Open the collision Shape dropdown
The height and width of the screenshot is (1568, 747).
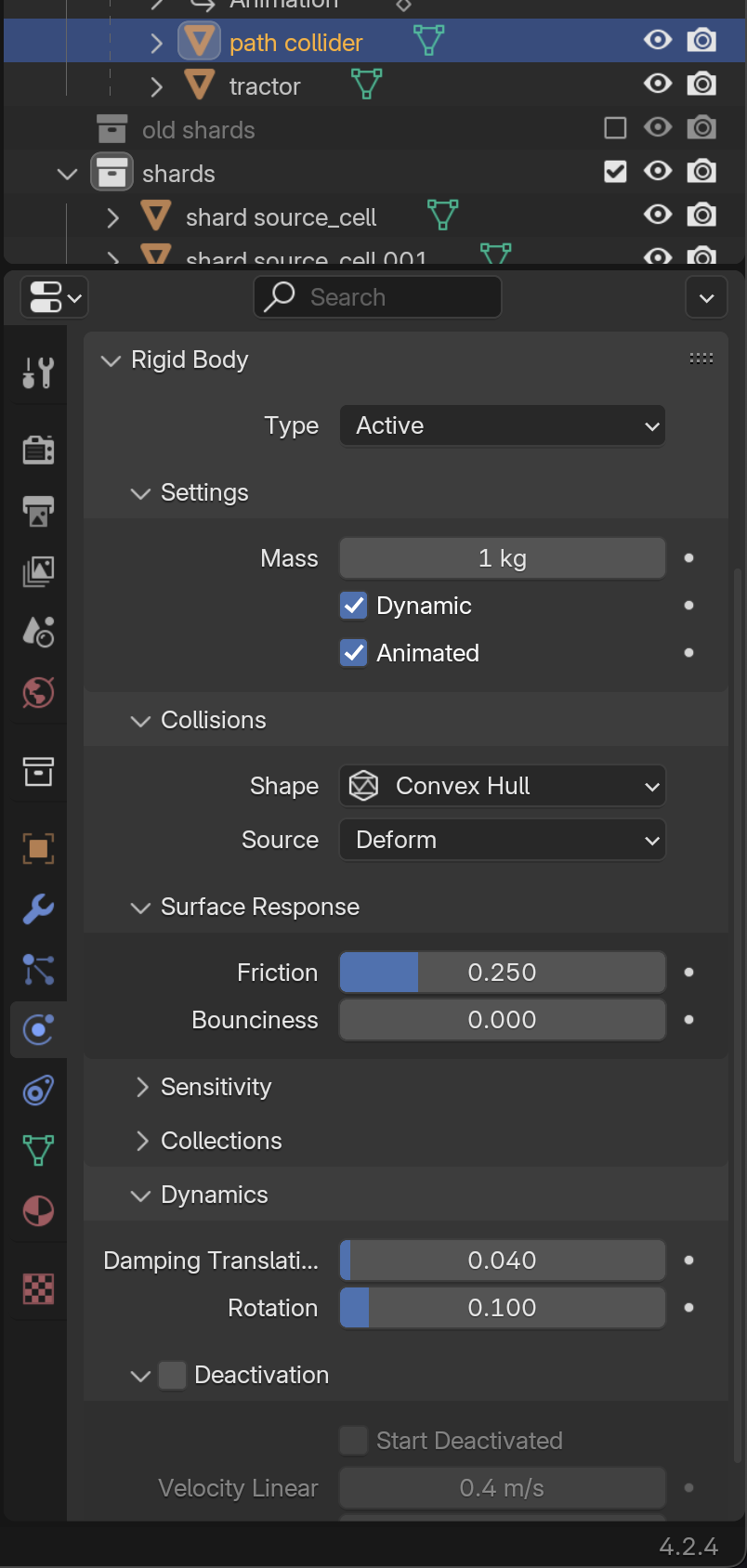[503, 786]
